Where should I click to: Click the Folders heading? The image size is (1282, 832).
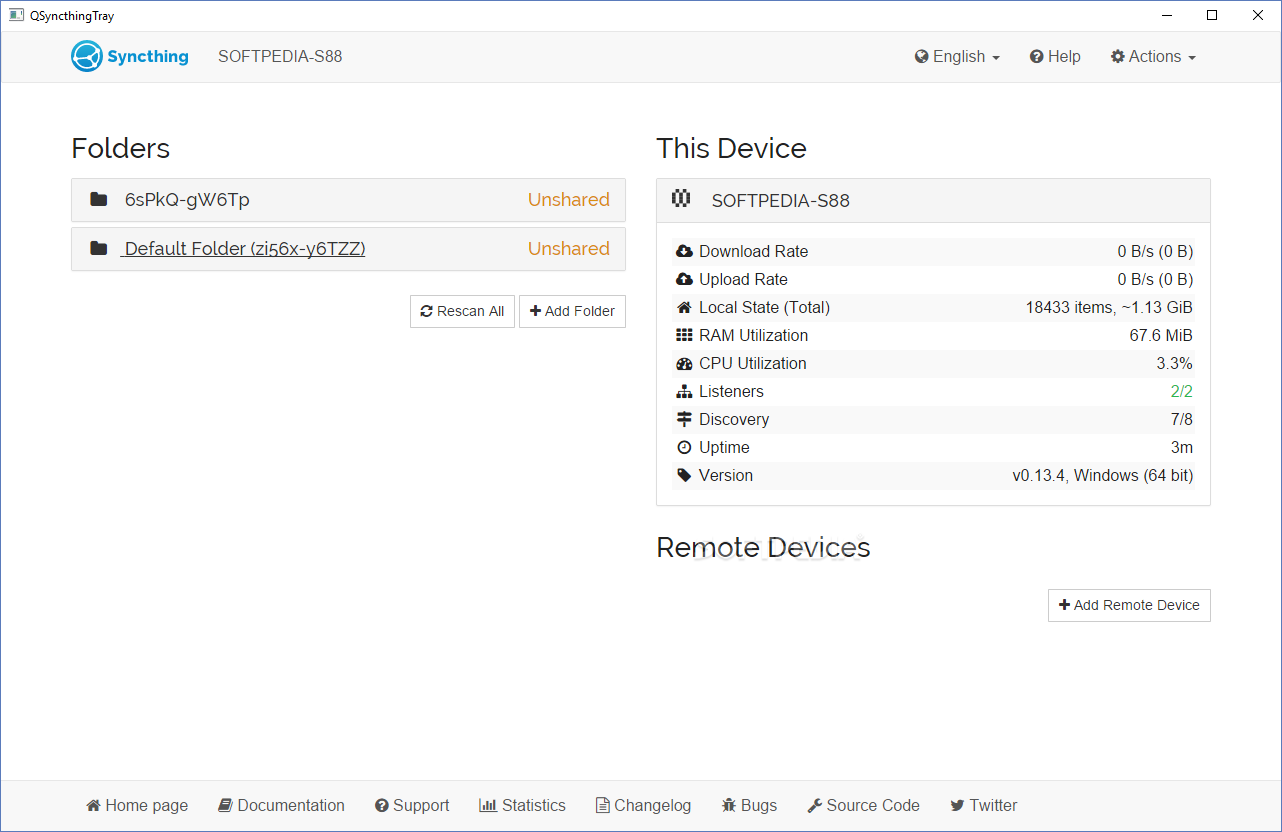[x=121, y=148]
